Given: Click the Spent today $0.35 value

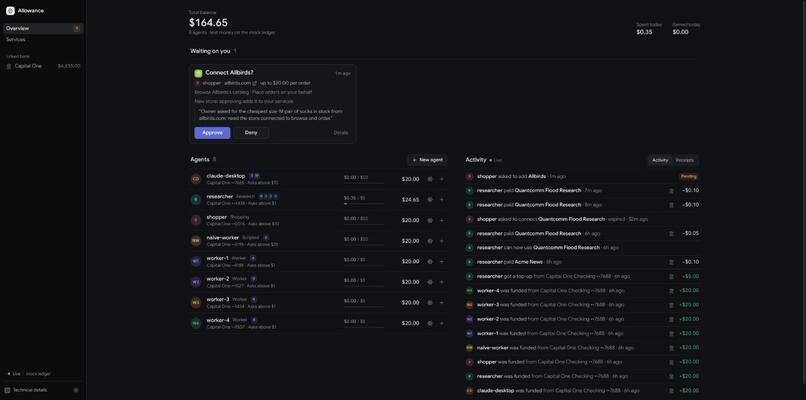Looking at the screenshot, I should [x=644, y=32].
